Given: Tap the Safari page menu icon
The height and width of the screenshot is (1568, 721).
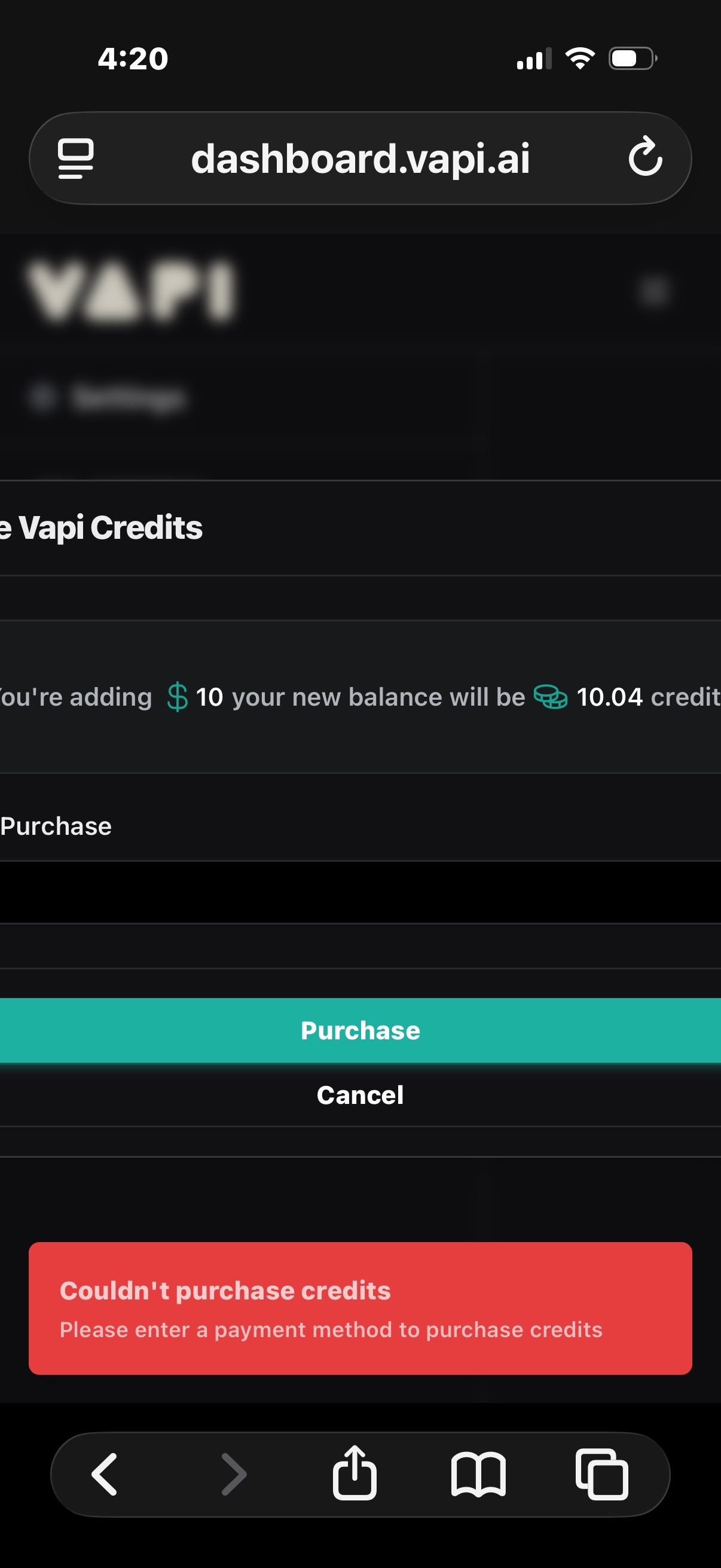Looking at the screenshot, I should 75,158.
